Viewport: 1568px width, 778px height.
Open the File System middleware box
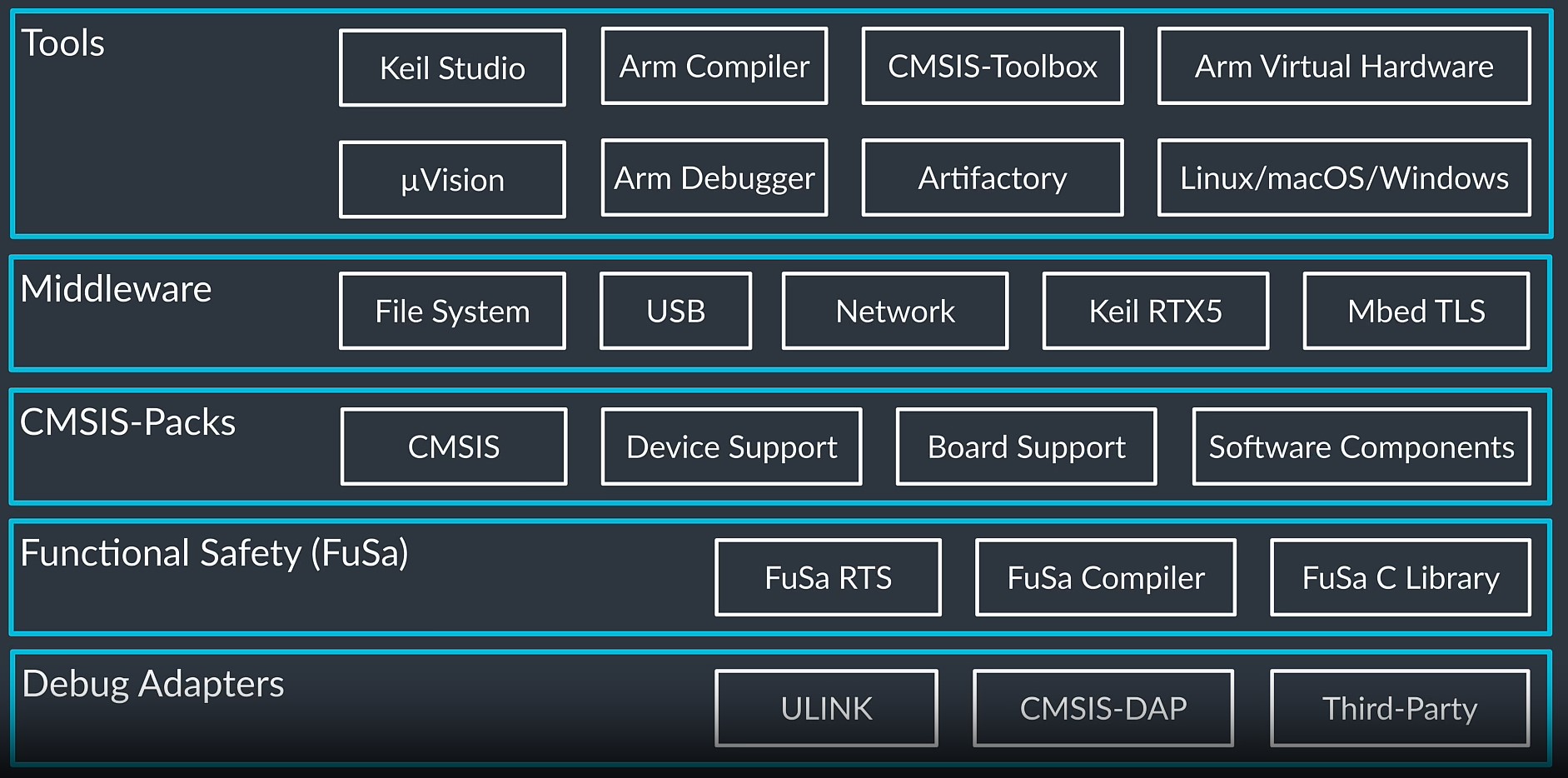click(x=452, y=311)
